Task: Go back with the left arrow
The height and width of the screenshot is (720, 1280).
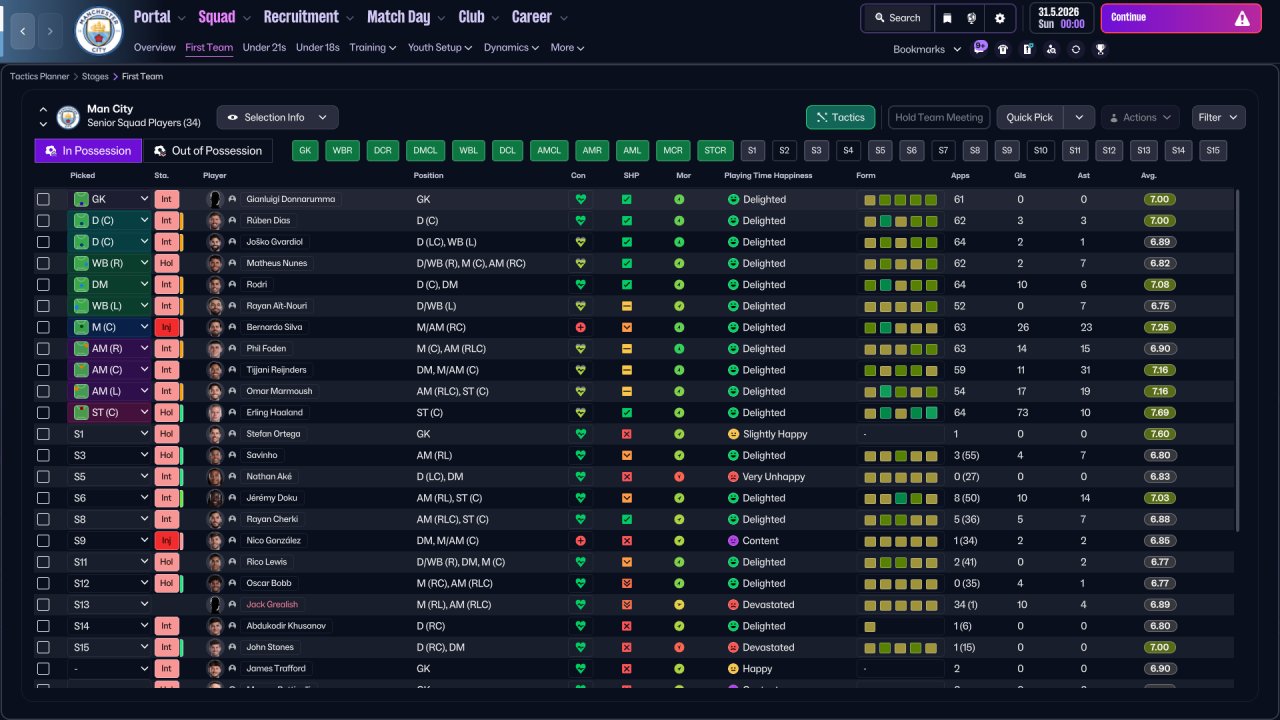Action: coord(23,31)
